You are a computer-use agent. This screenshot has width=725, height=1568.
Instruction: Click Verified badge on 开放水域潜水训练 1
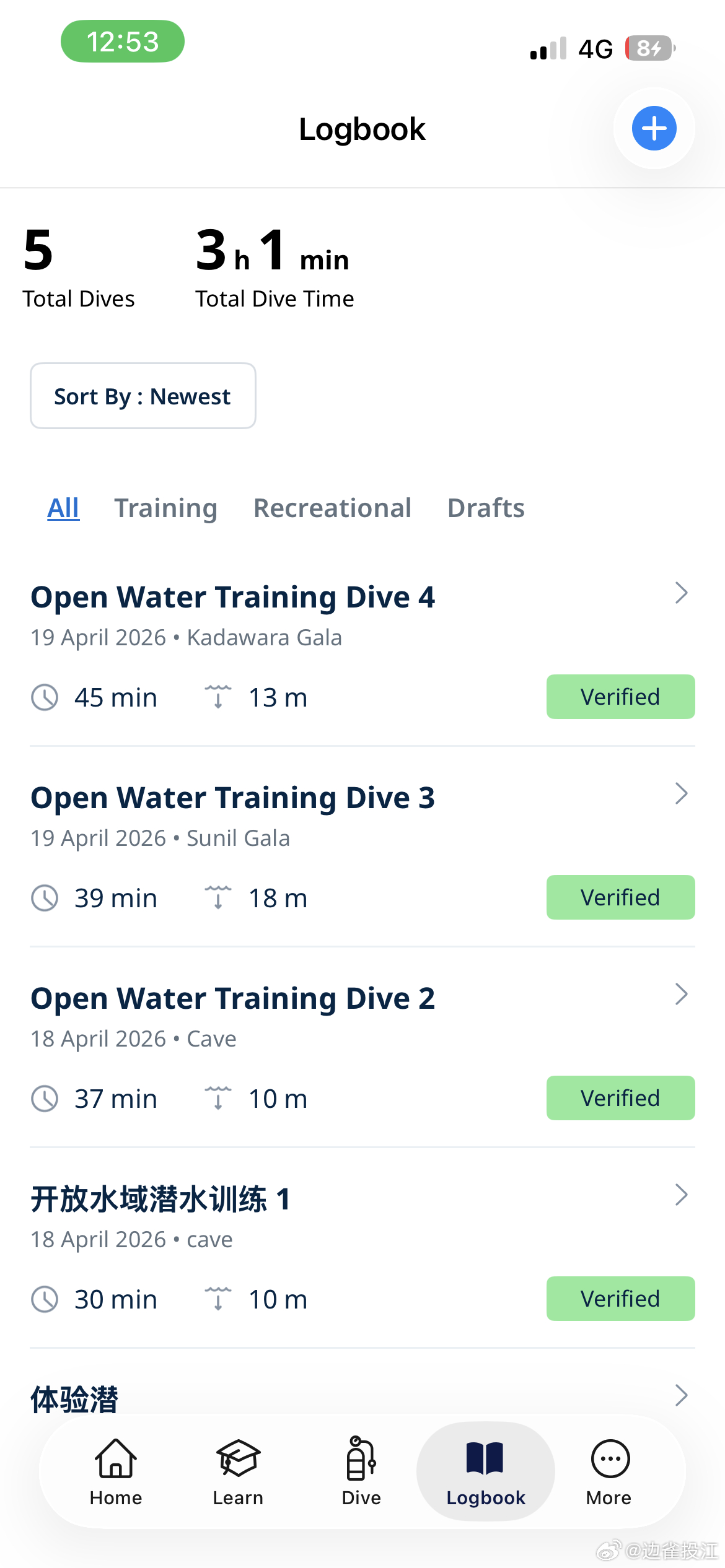pyautogui.click(x=620, y=1299)
